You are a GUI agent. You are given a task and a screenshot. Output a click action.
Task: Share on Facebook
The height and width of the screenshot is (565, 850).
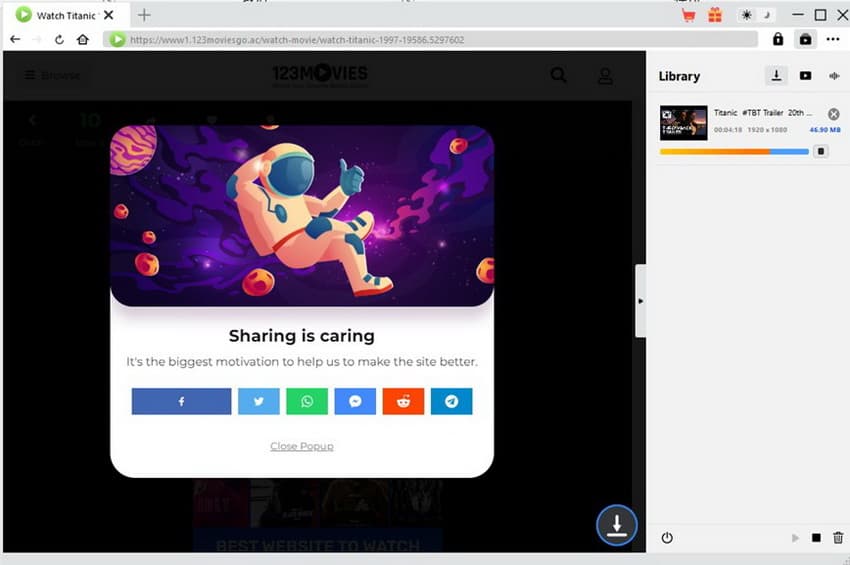[181, 401]
